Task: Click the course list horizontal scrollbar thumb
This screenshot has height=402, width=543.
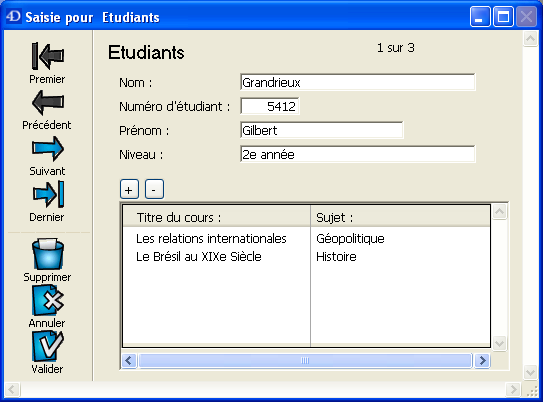Action: click(305, 361)
